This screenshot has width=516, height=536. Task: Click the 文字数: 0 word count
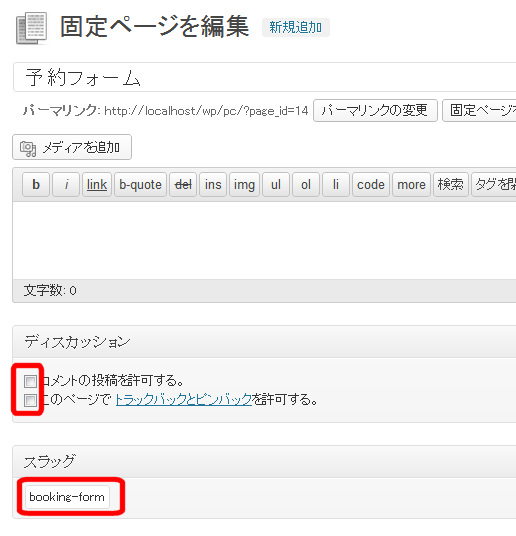(50, 291)
